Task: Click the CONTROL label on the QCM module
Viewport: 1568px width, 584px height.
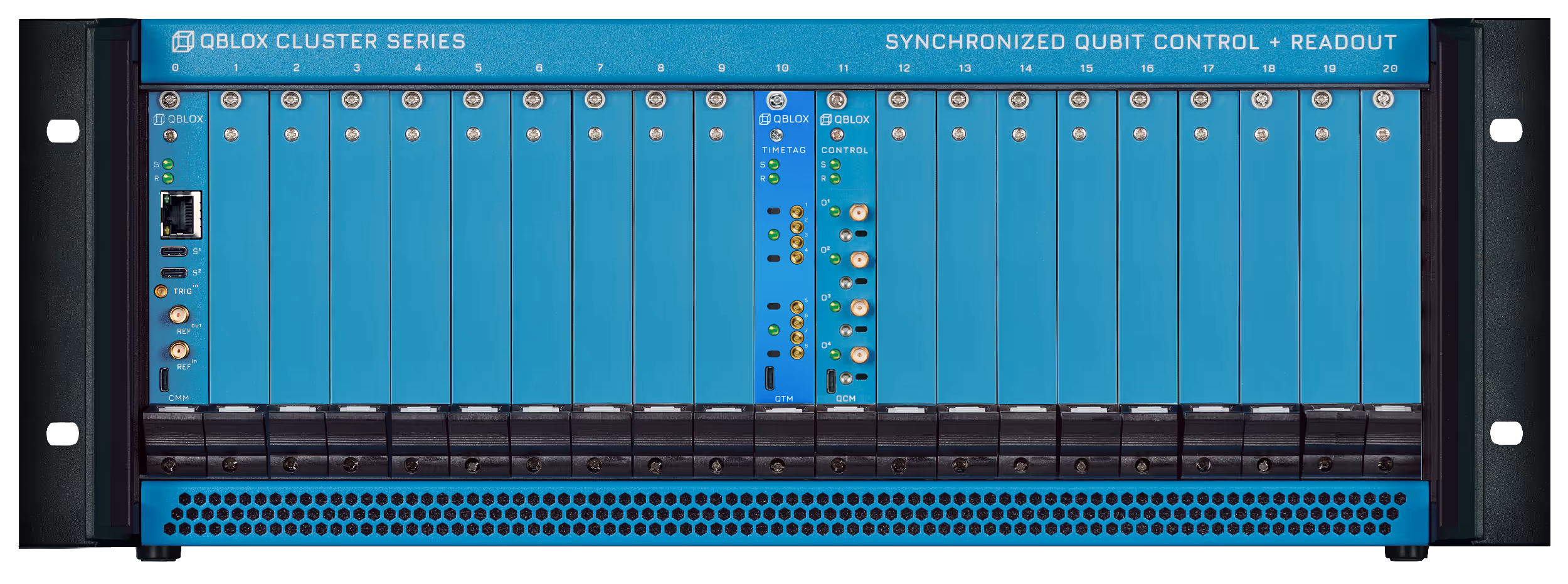Action: (845, 151)
